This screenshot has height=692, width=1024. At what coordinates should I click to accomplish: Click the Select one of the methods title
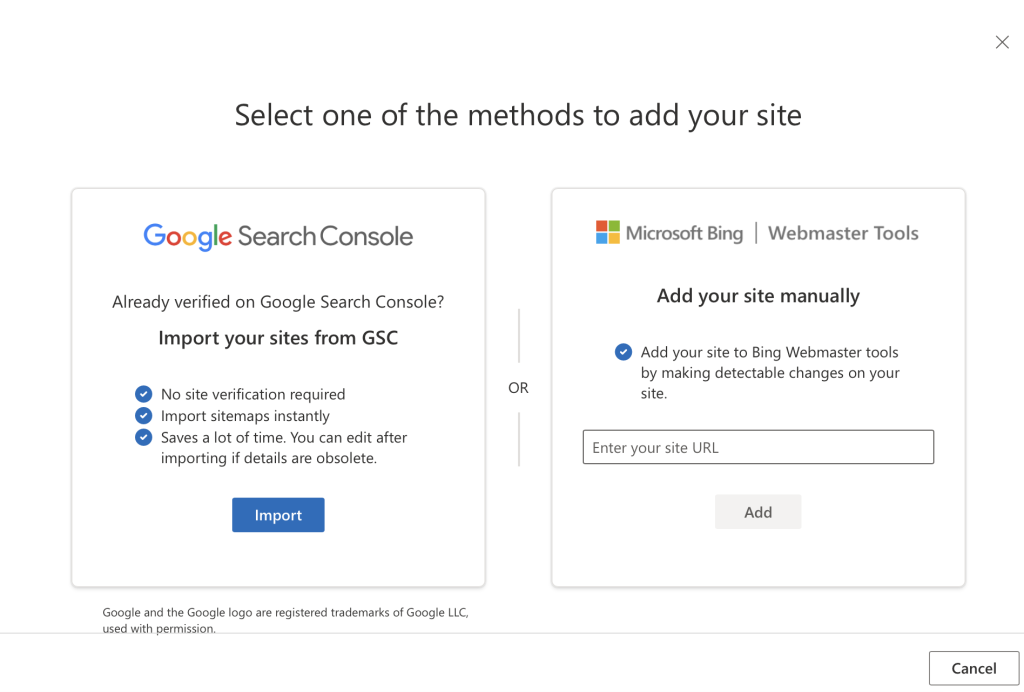click(x=518, y=115)
